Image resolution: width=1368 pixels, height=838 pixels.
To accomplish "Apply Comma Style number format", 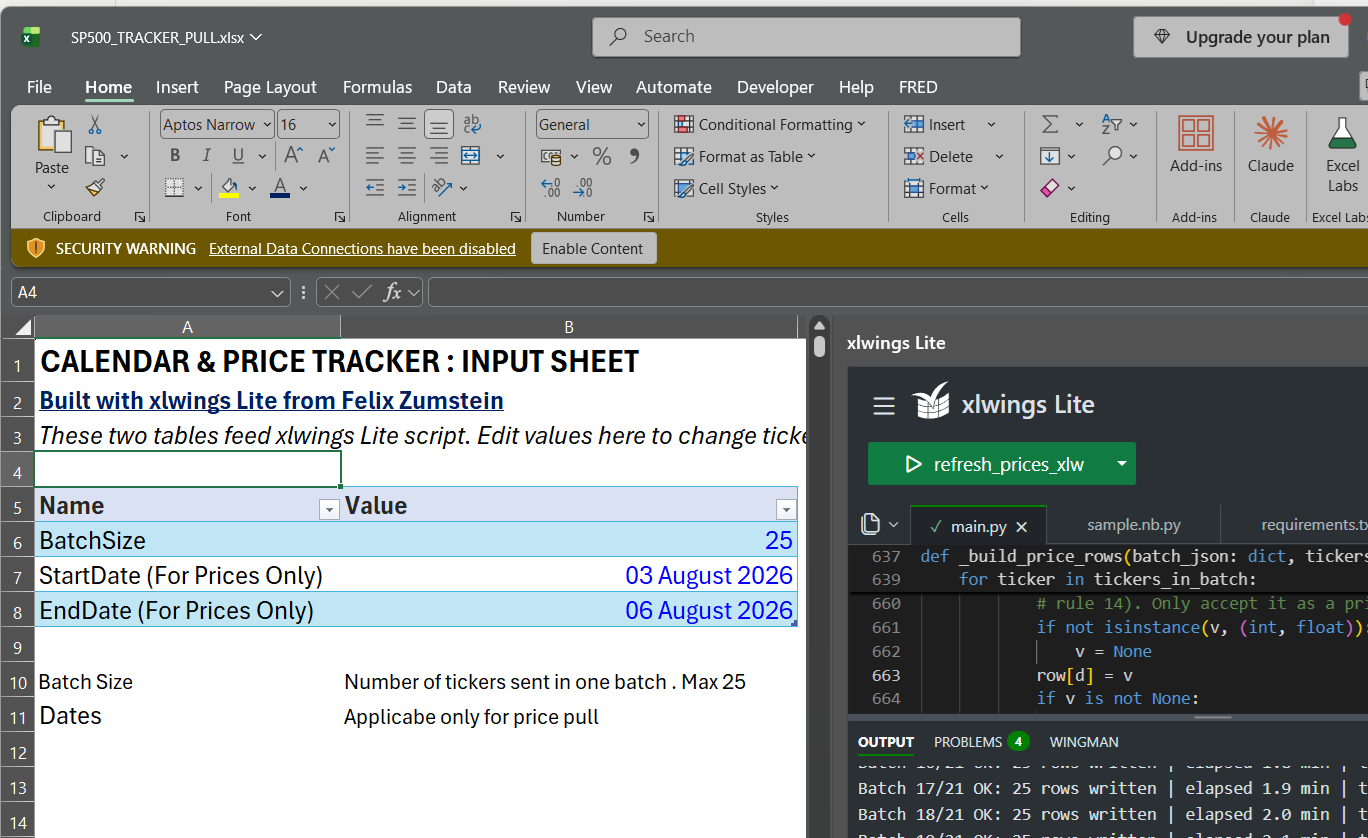I will coord(634,156).
